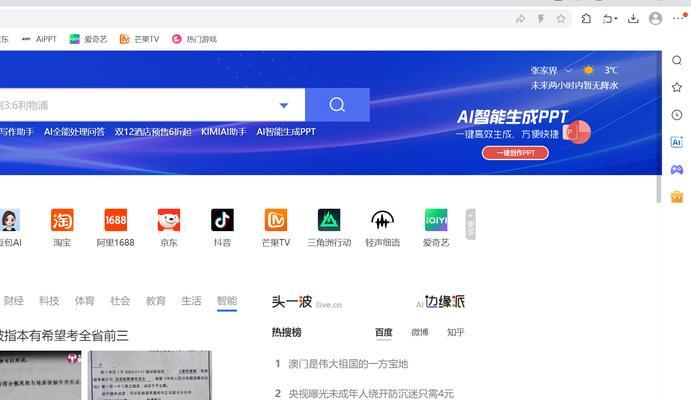Open the 爱奇艺 site tile icon
Image resolution: width=691 pixels, height=400 pixels.
coord(436,220)
